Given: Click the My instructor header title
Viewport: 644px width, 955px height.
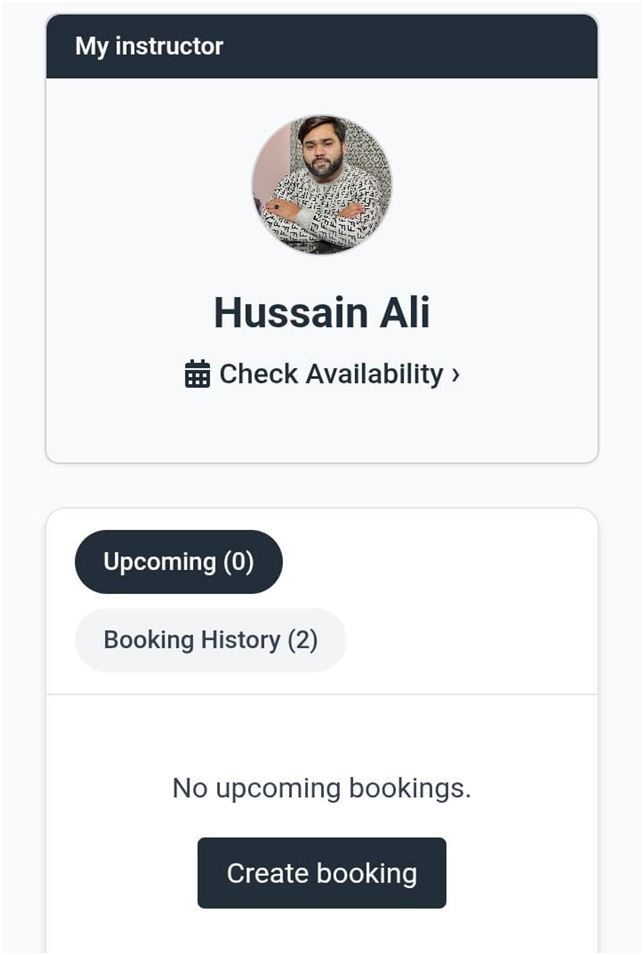Looking at the screenshot, I should tap(149, 46).
